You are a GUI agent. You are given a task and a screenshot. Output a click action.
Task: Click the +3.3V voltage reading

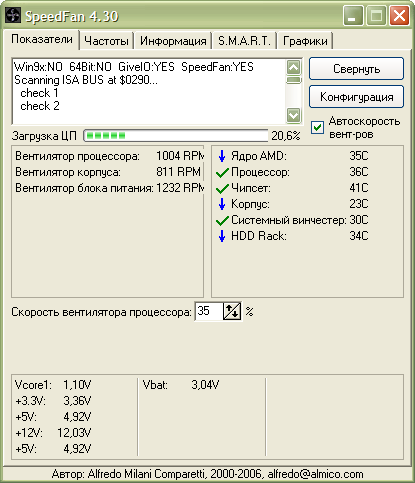(x=53, y=401)
